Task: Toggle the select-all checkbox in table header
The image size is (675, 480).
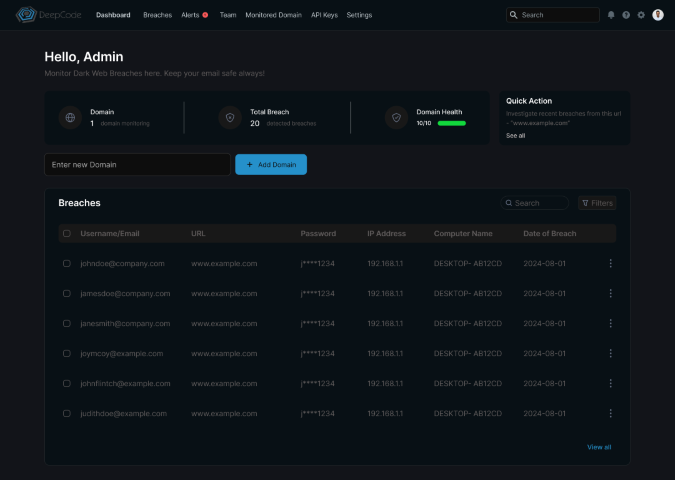Action: [67, 233]
